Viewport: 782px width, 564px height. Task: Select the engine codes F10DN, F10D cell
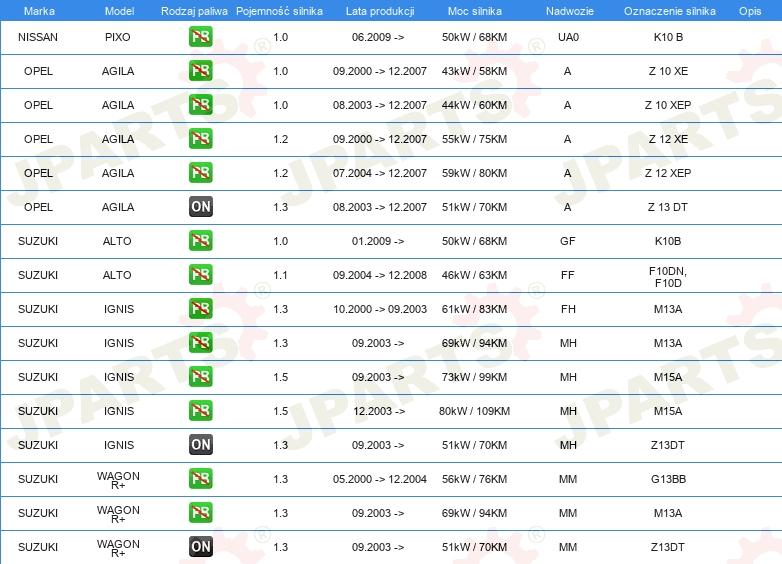(668, 277)
